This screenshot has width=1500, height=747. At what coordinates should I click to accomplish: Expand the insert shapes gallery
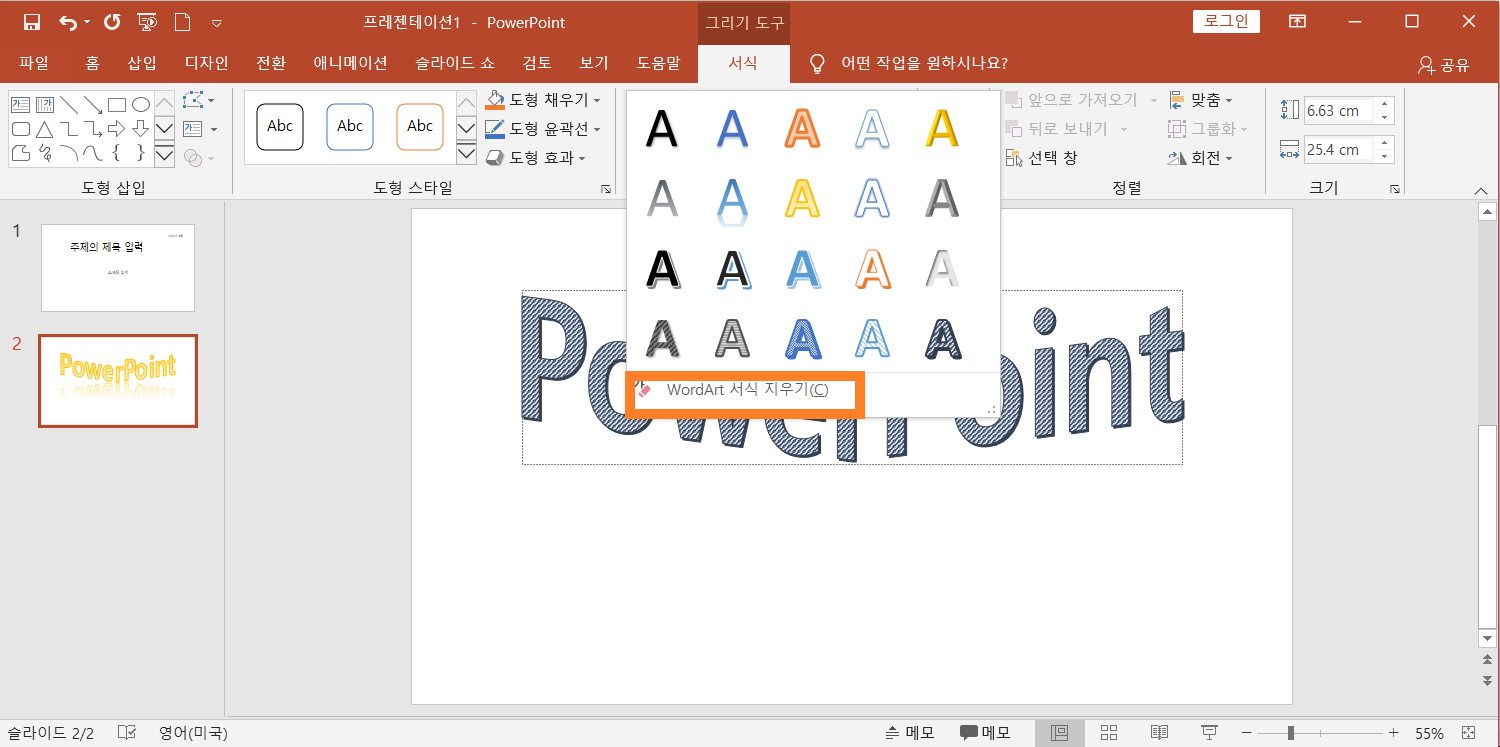point(165,155)
